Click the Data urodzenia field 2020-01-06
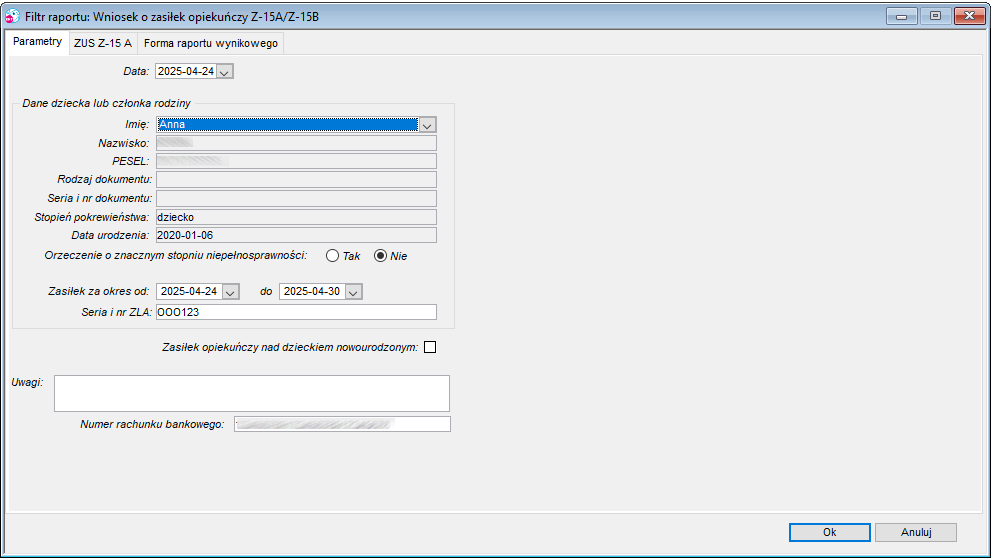This screenshot has height=558, width=992. click(x=296, y=235)
